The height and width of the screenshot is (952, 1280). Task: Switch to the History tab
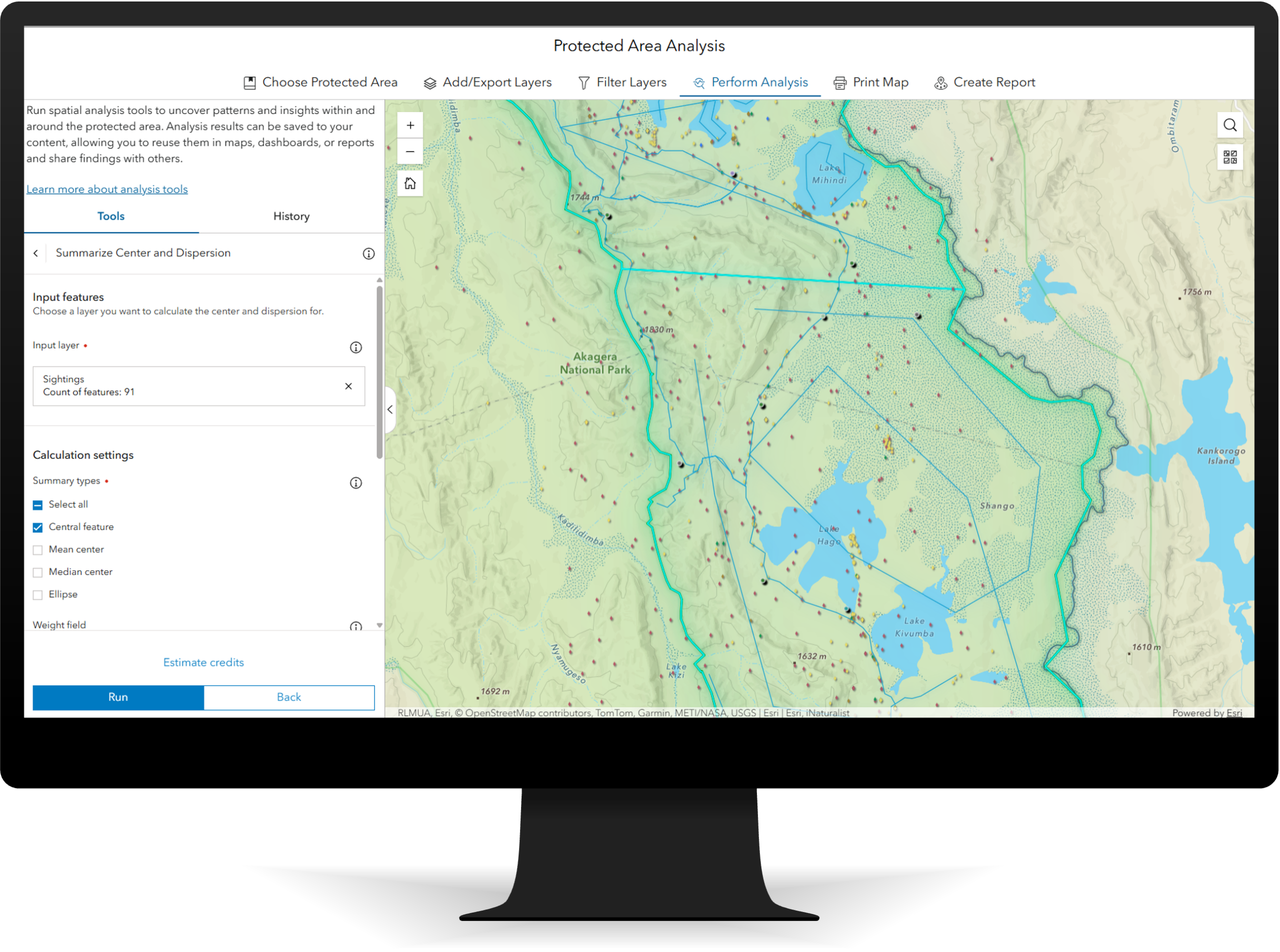[291, 216]
